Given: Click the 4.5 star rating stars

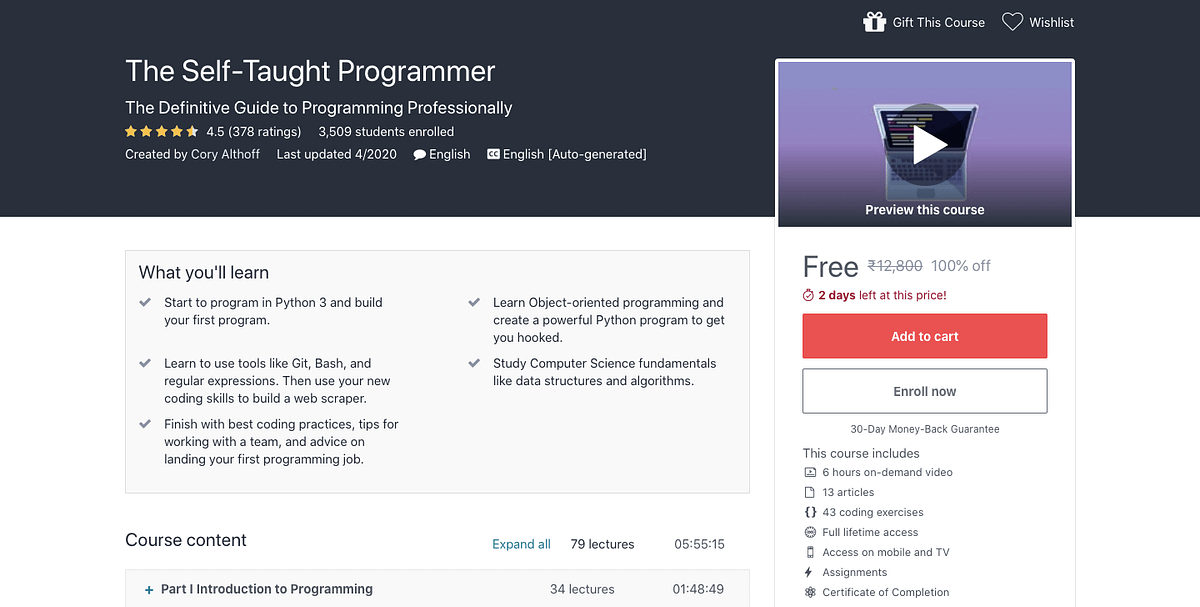Looking at the screenshot, I should 161,131.
